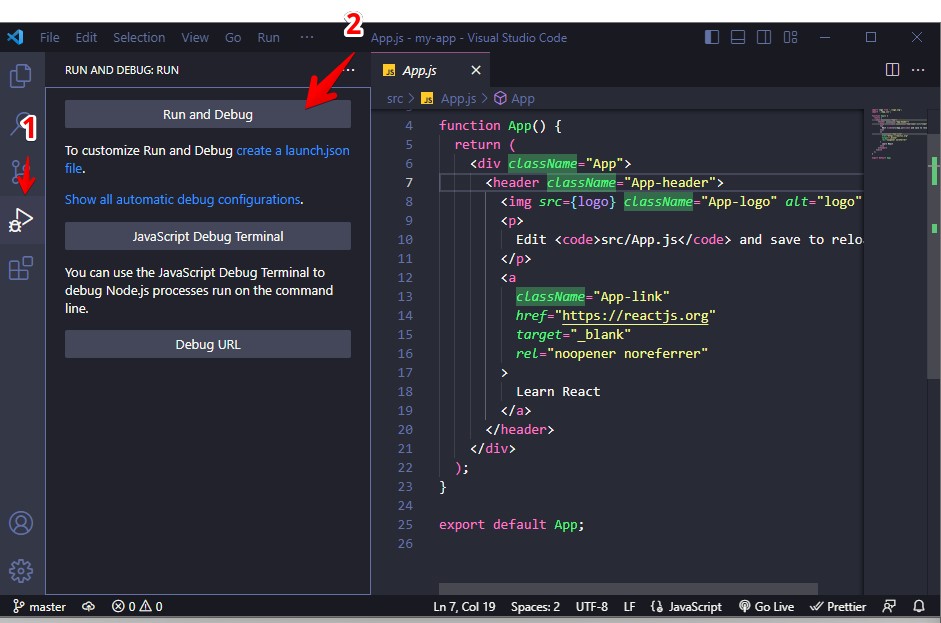Click App symbol in the breadcrumb

(x=514, y=98)
